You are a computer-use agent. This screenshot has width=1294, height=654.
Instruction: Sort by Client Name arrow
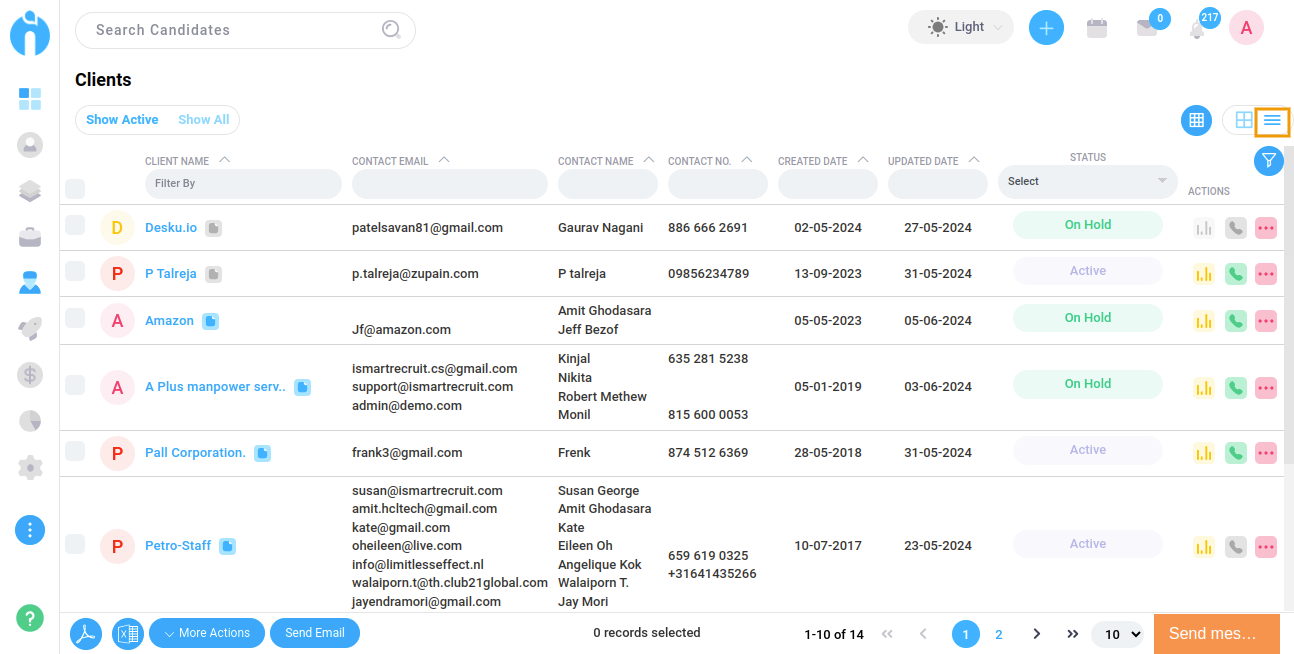(x=224, y=160)
